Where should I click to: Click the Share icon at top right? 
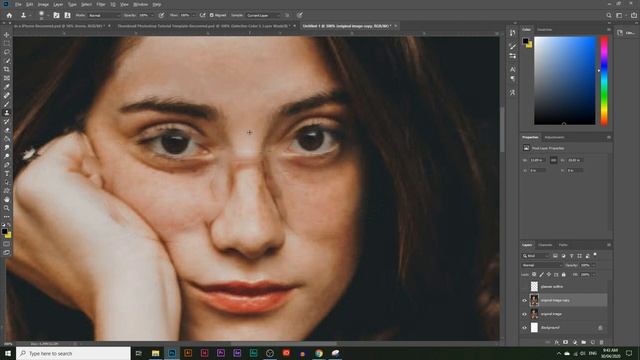tap(633, 15)
